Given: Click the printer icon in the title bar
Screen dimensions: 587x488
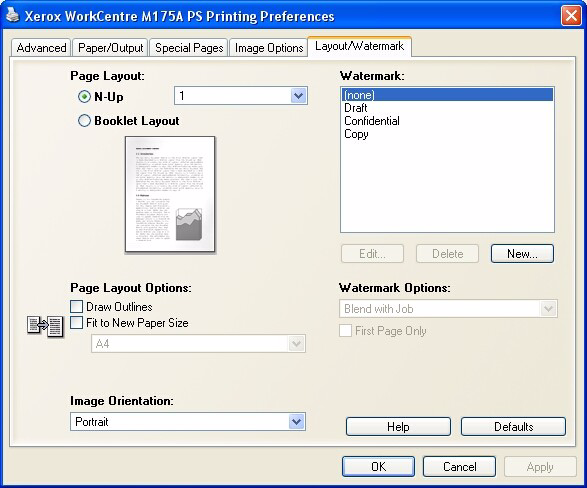Looking at the screenshot, I should (12, 15).
